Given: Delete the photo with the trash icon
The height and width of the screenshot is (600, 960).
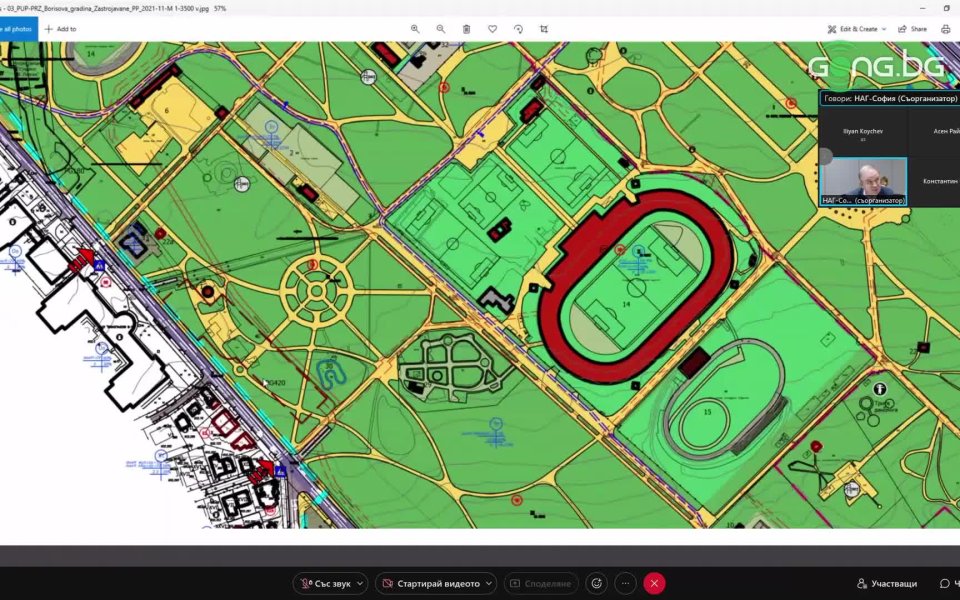Looking at the screenshot, I should coord(467,29).
